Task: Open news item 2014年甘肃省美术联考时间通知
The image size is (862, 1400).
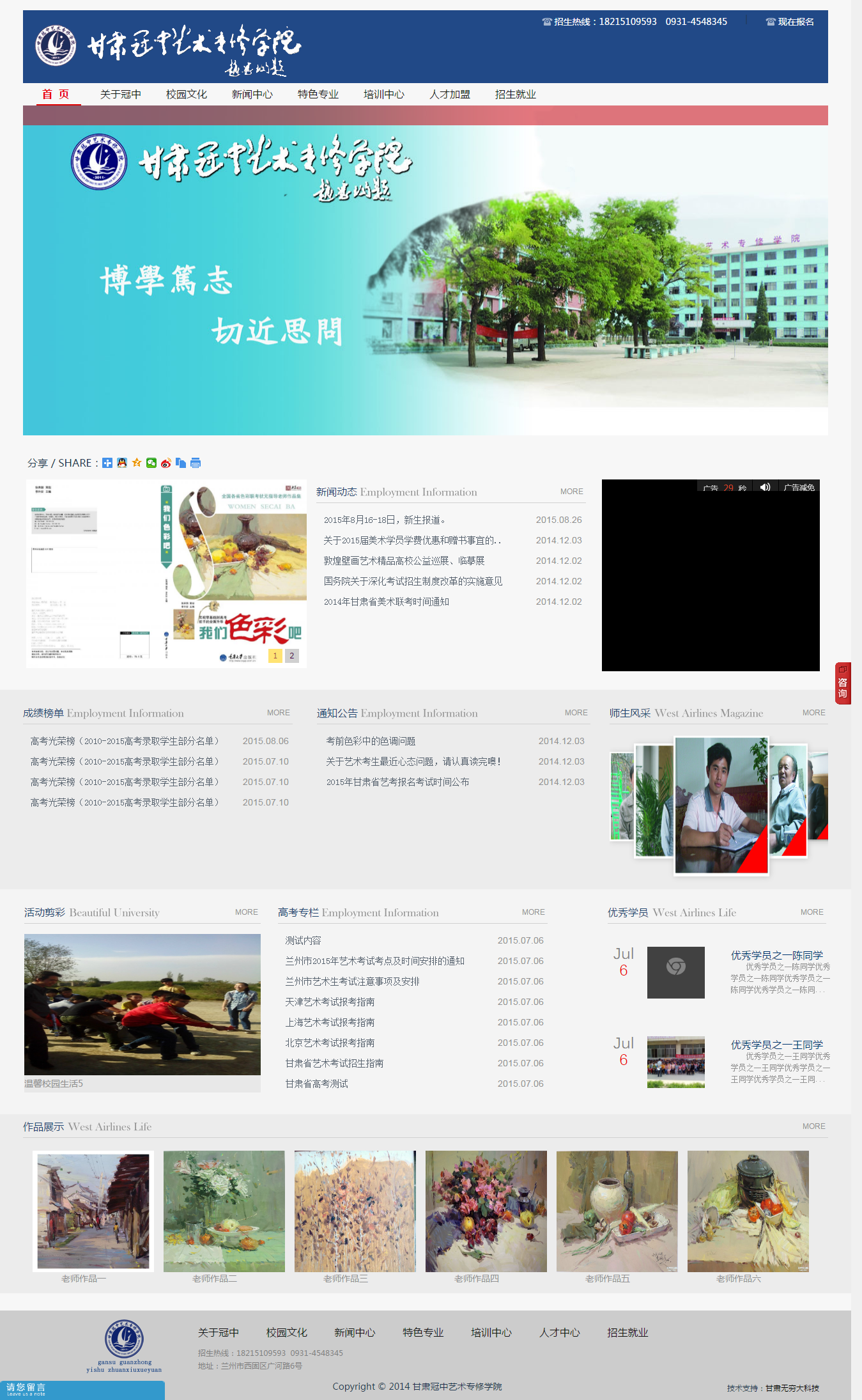Action: (387, 602)
